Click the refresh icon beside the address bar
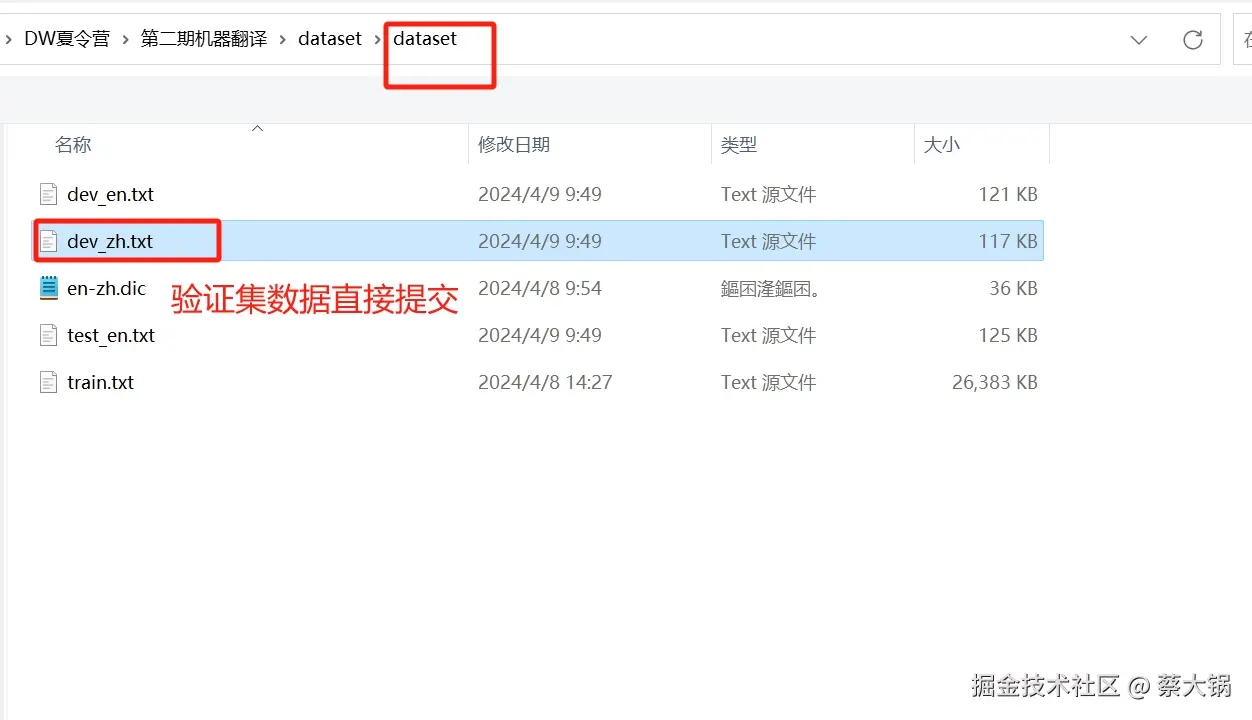 coord(1192,39)
